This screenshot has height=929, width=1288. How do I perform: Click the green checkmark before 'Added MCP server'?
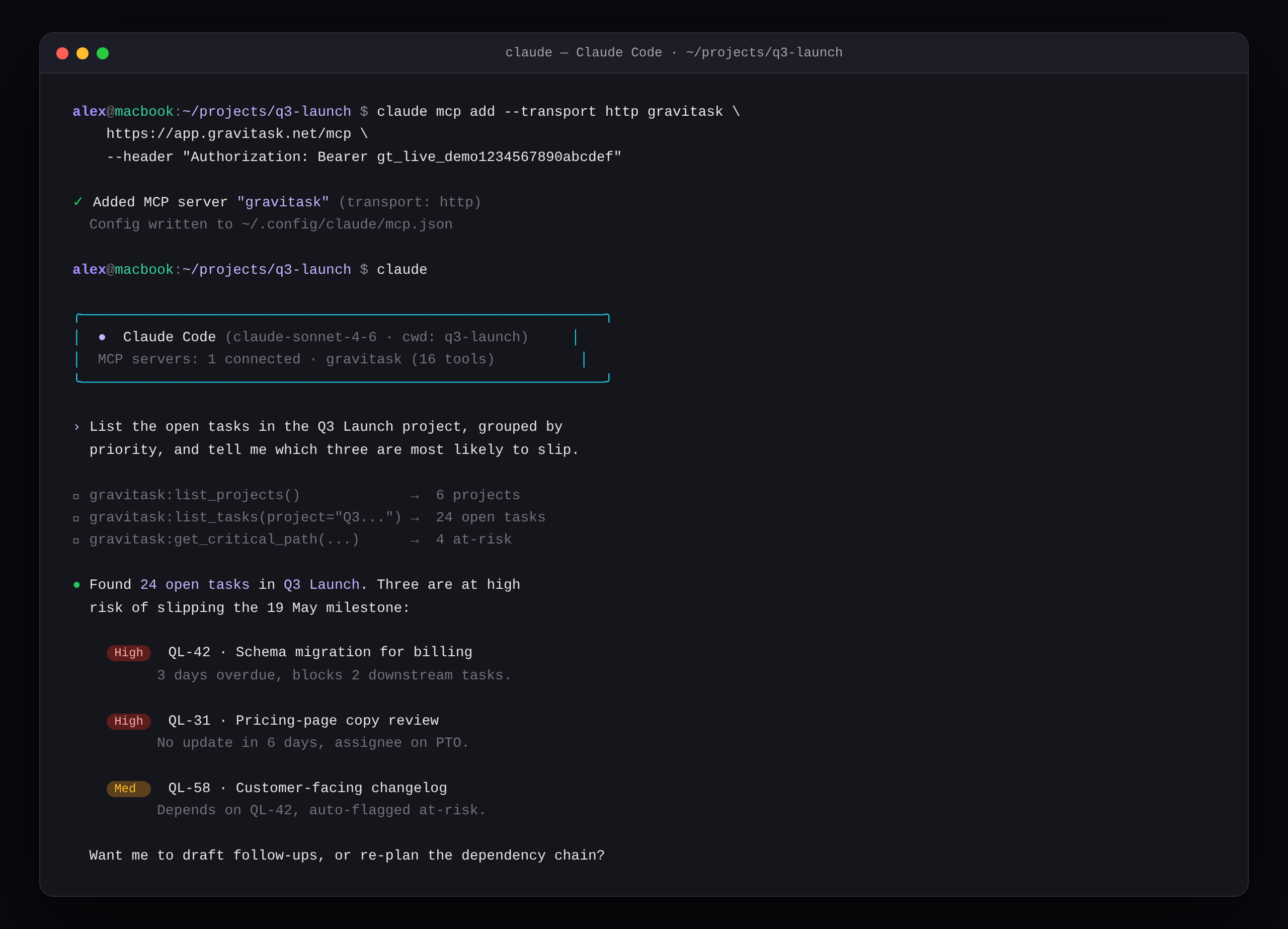tap(78, 202)
